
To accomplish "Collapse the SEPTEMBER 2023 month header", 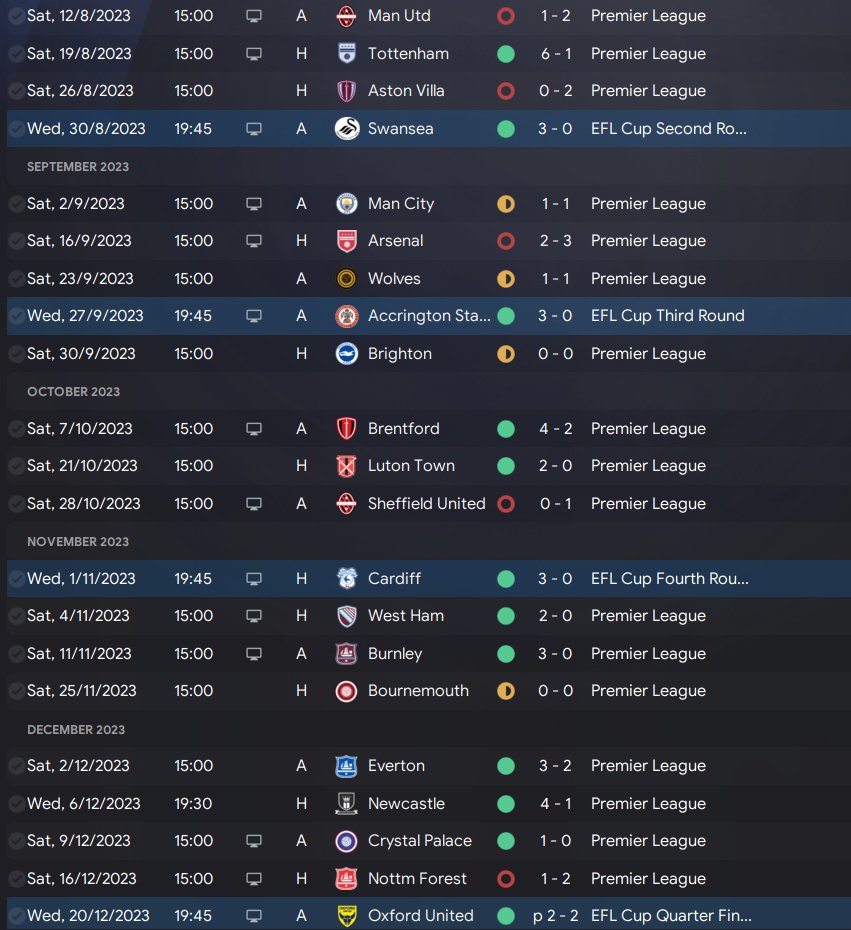I will pyautogui.click(x=78, y=167).
